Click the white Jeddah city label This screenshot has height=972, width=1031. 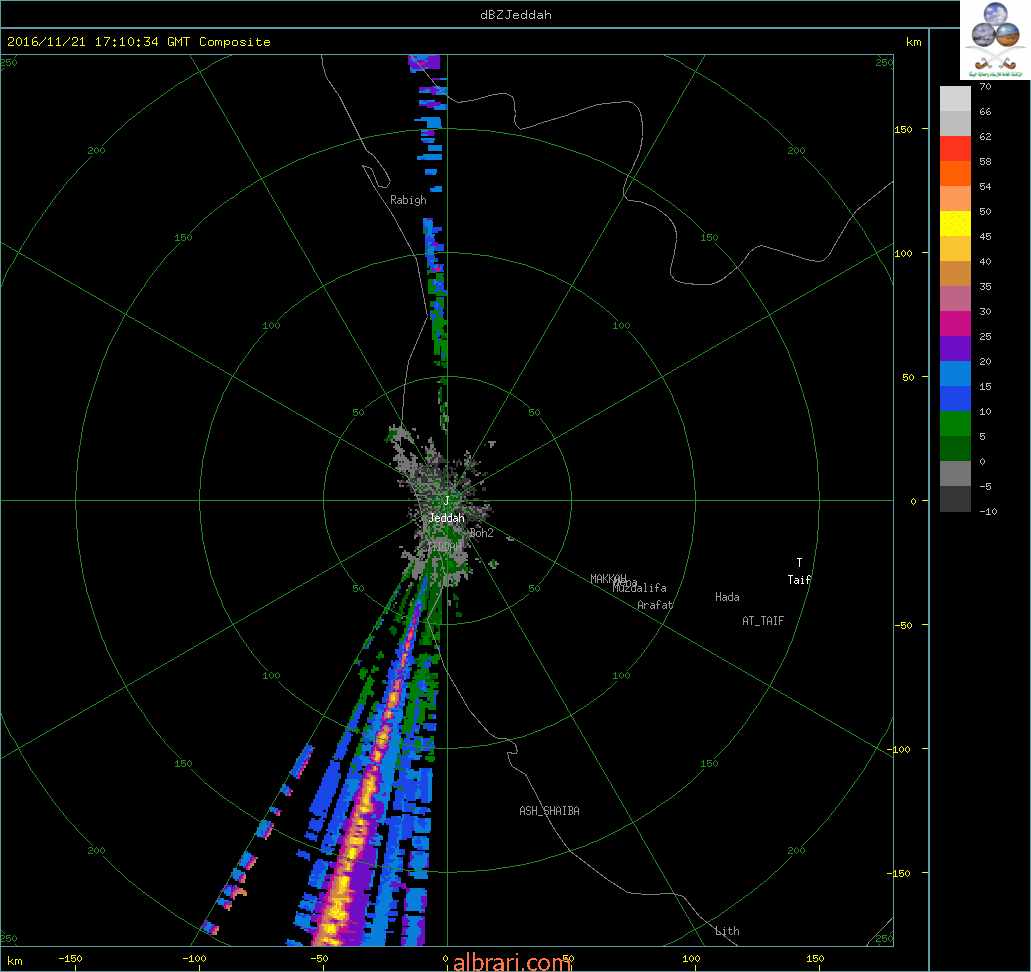point(446,518)
